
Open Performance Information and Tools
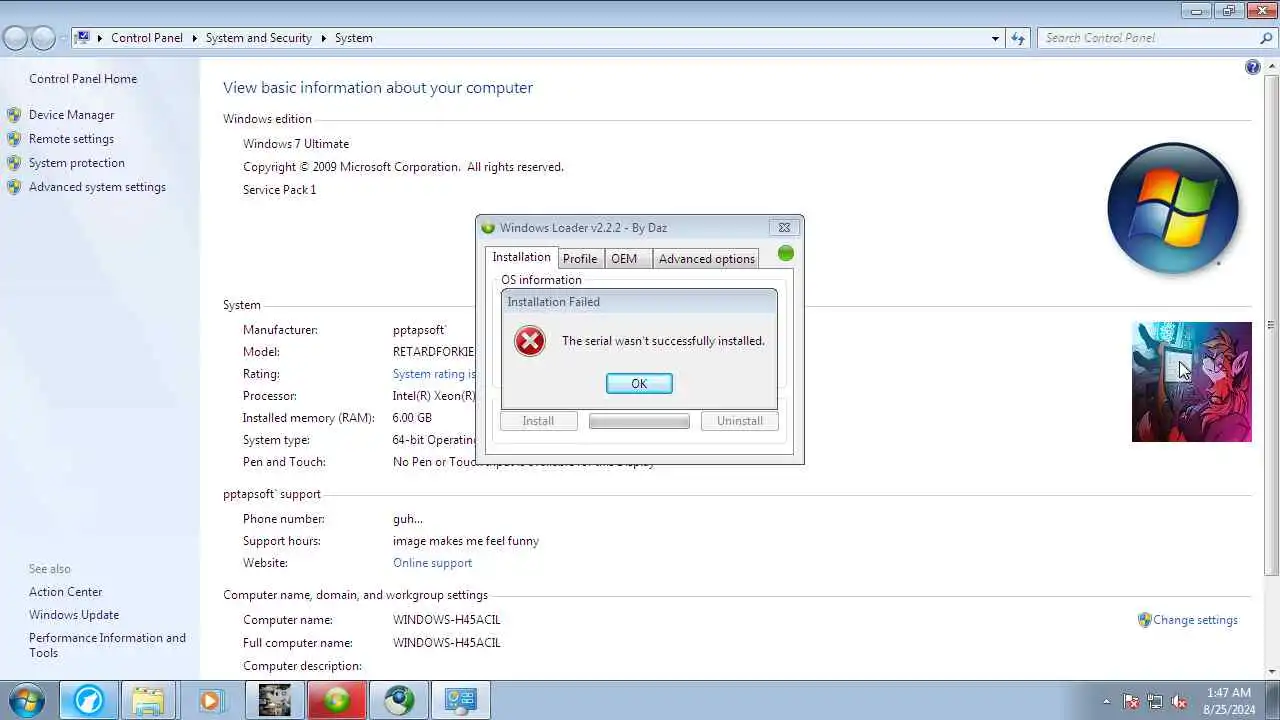[107, 645]
